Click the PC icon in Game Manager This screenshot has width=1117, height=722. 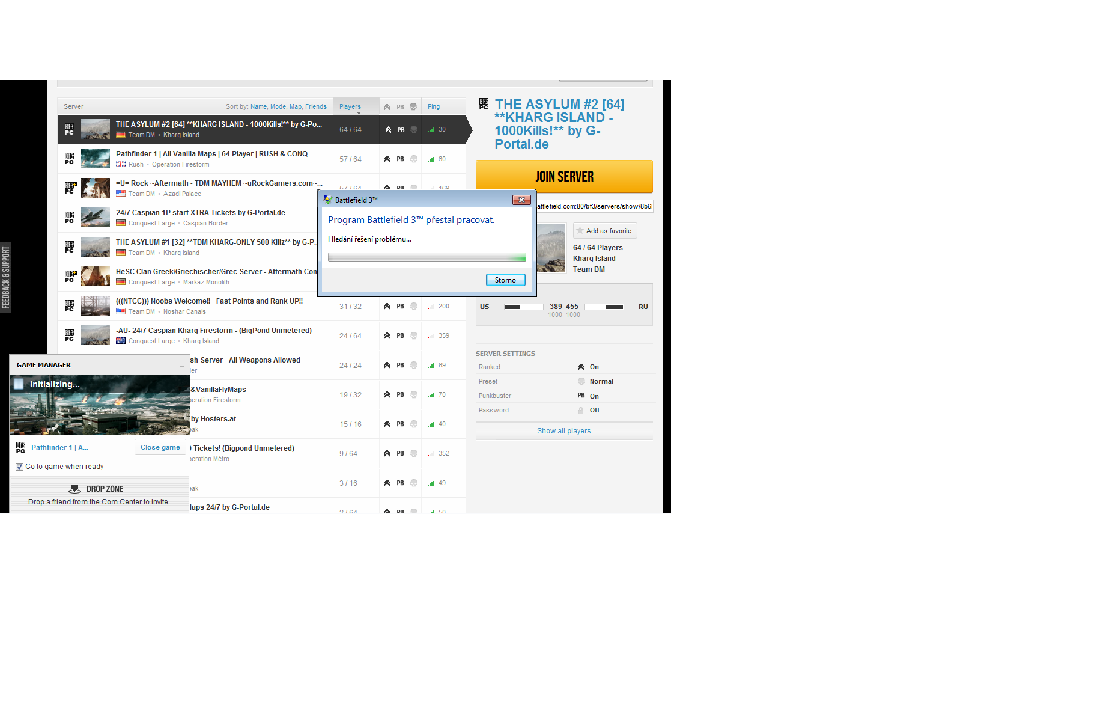coord(20,448)
